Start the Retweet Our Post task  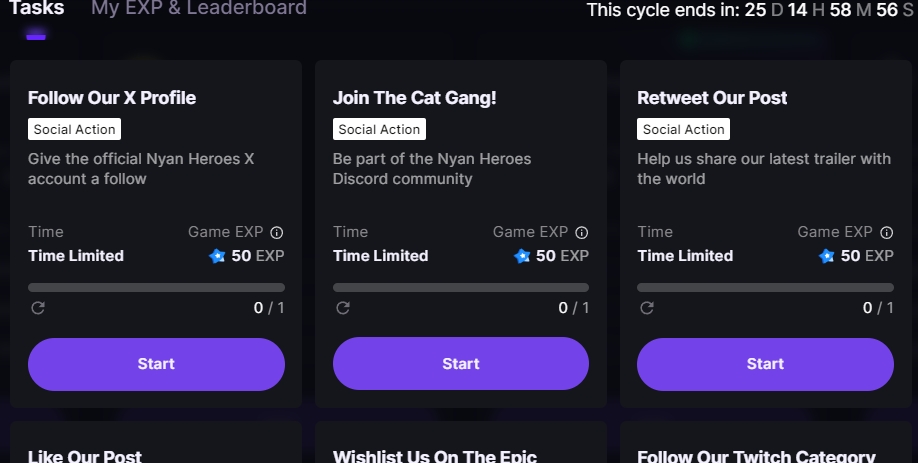coord(765,364)
